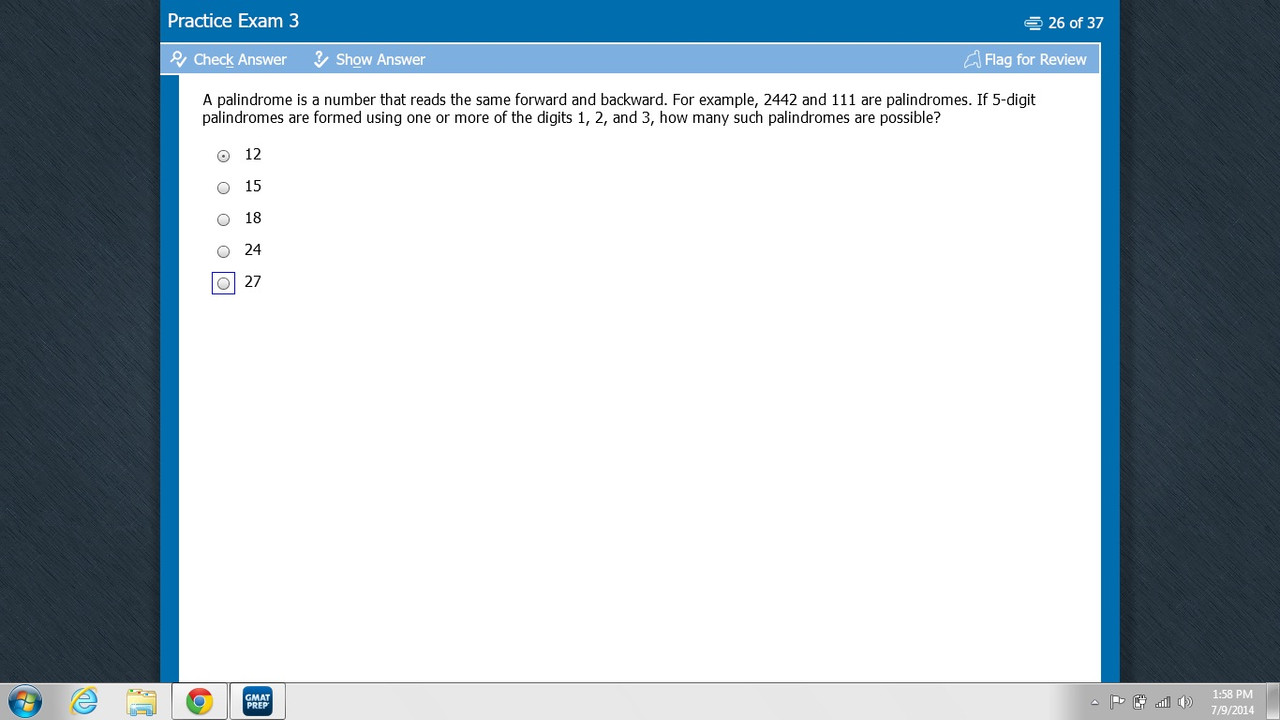Click the Show desktop button
This screenshot has height=720, width=1280.
(x=1272, y=702)
